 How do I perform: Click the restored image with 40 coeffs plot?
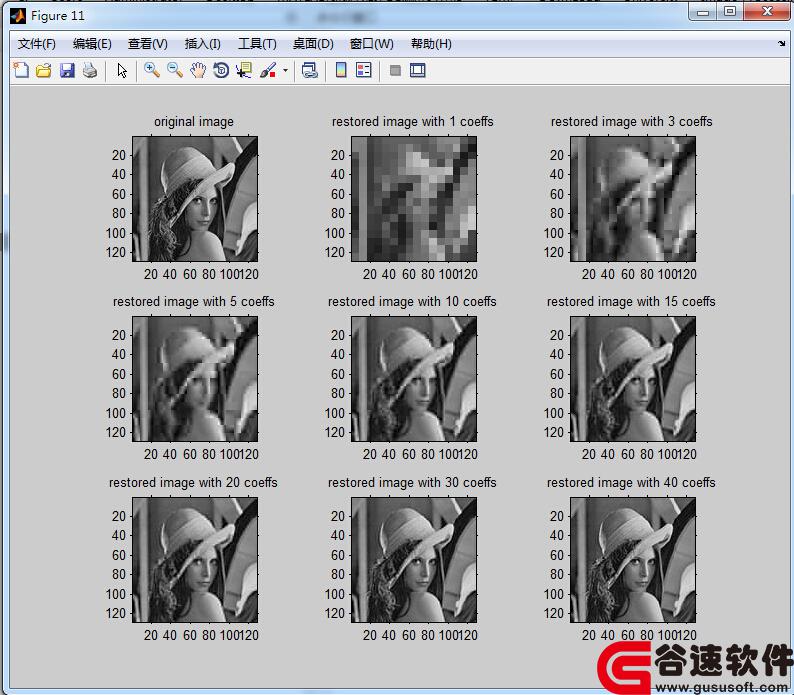click(x=633, y=560)
